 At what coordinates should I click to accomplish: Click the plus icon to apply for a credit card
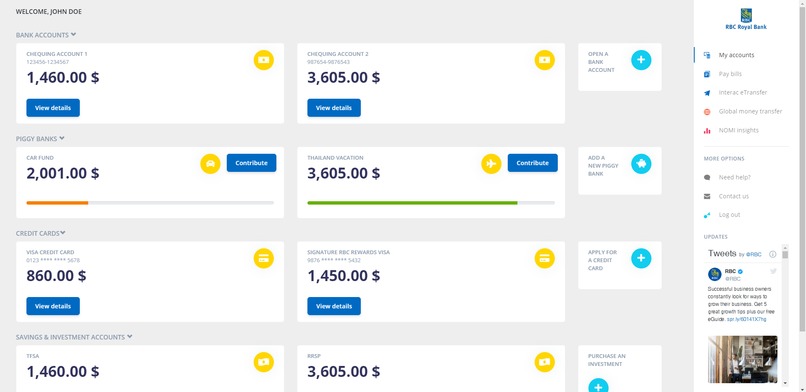pos(641,258)
